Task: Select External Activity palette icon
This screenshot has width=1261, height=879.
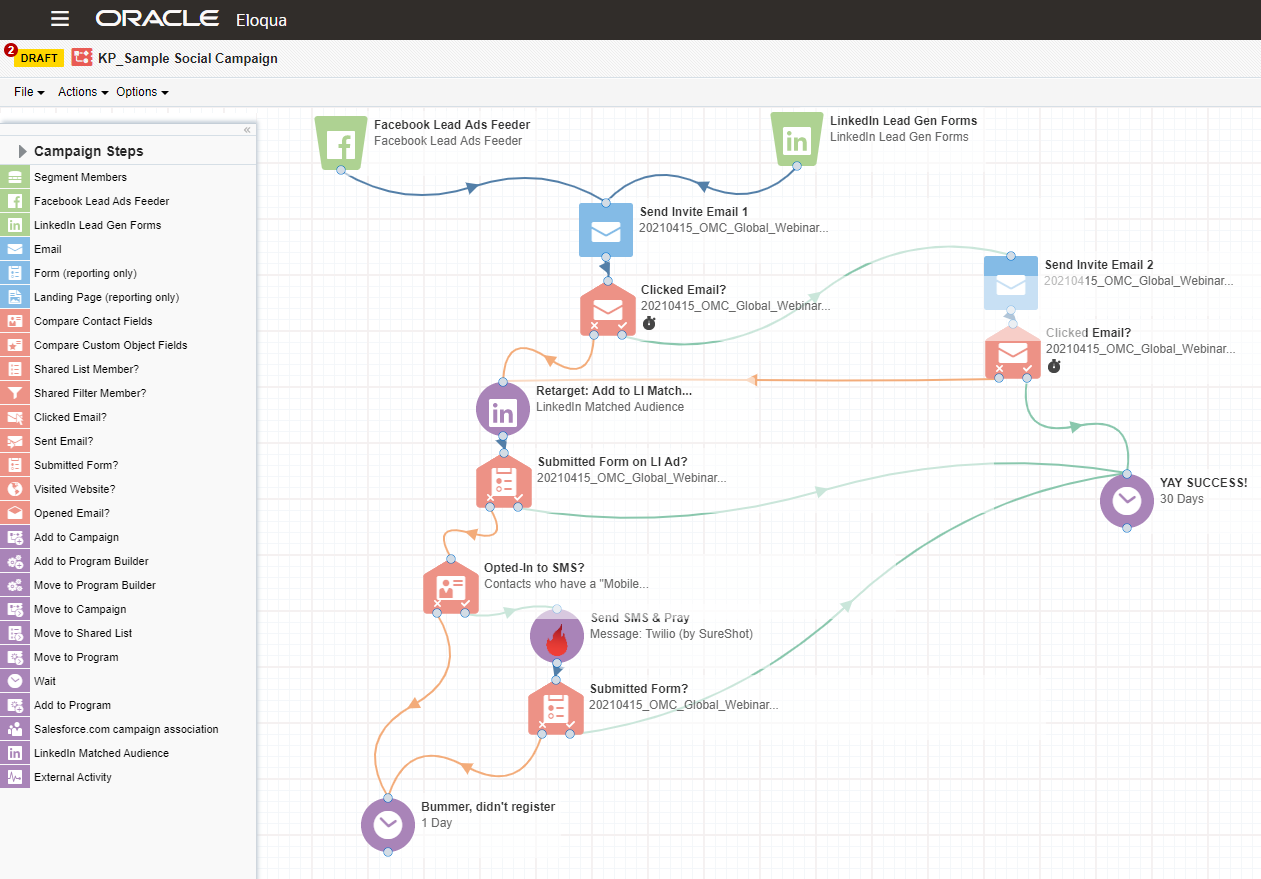Action: coord(15,777)
